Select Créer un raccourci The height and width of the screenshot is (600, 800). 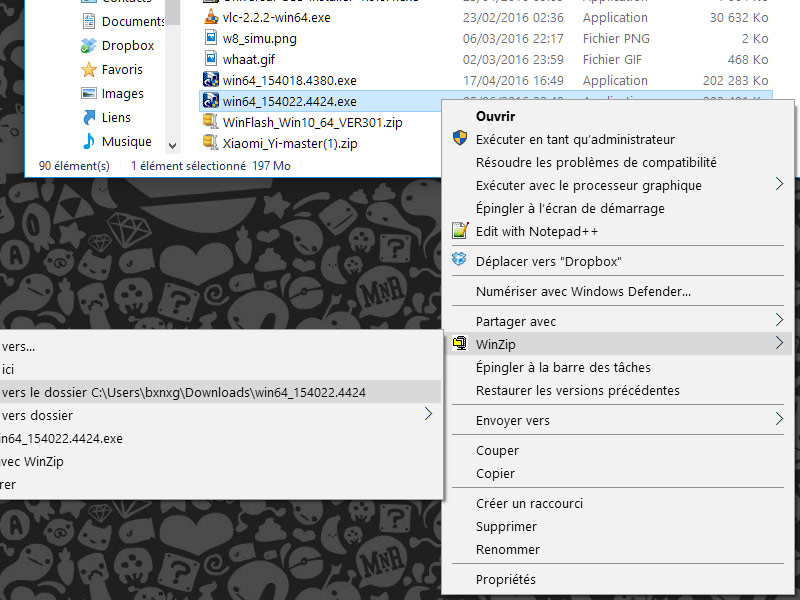(529, 504)
